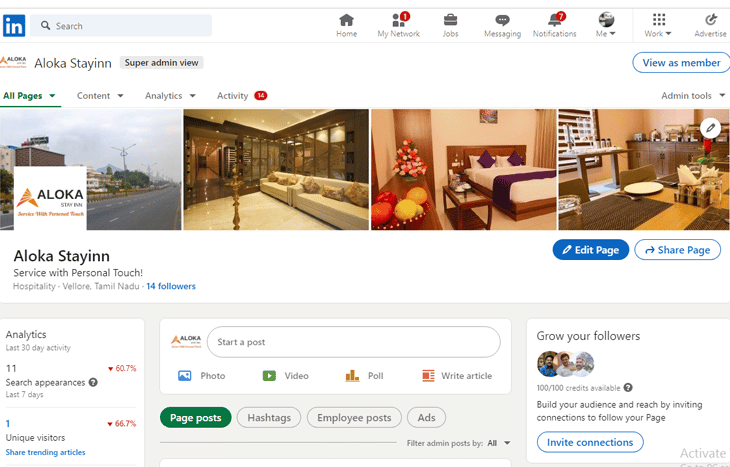Click the small Aloka logo in header

(x=13, y=62)
